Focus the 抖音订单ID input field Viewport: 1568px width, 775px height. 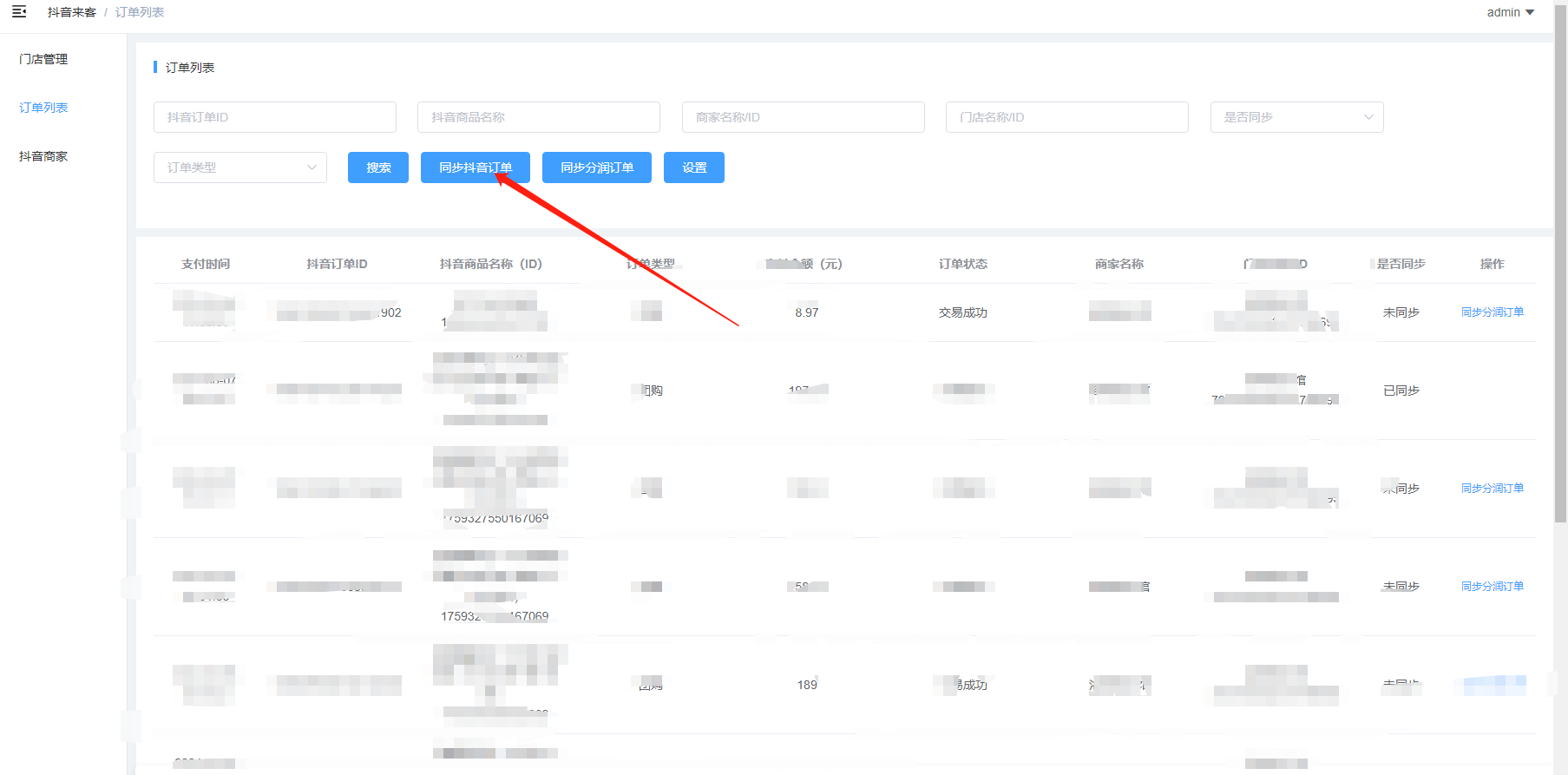(274, 117)
